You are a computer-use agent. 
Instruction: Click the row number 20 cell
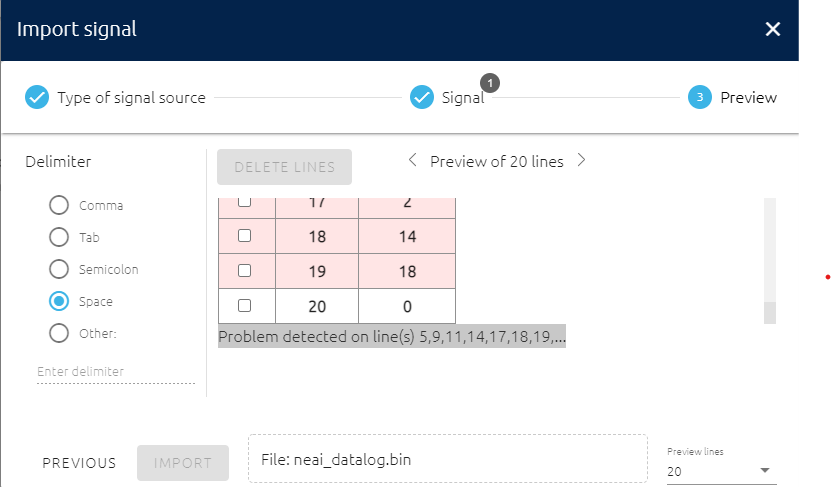coord(317,306)
